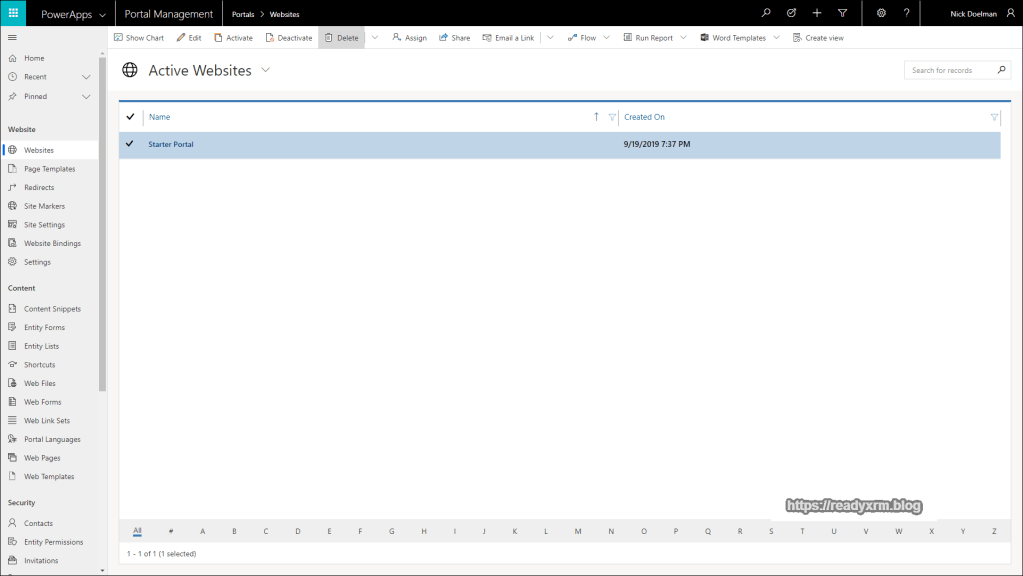1023x576 pixels.
Task: Click the Deactivate button in command bar
Action: (289, 38)
